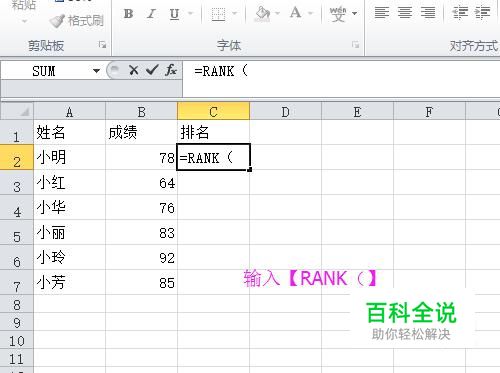500x373 pixels.
Task: Select column E header
Action: point(357,111)
